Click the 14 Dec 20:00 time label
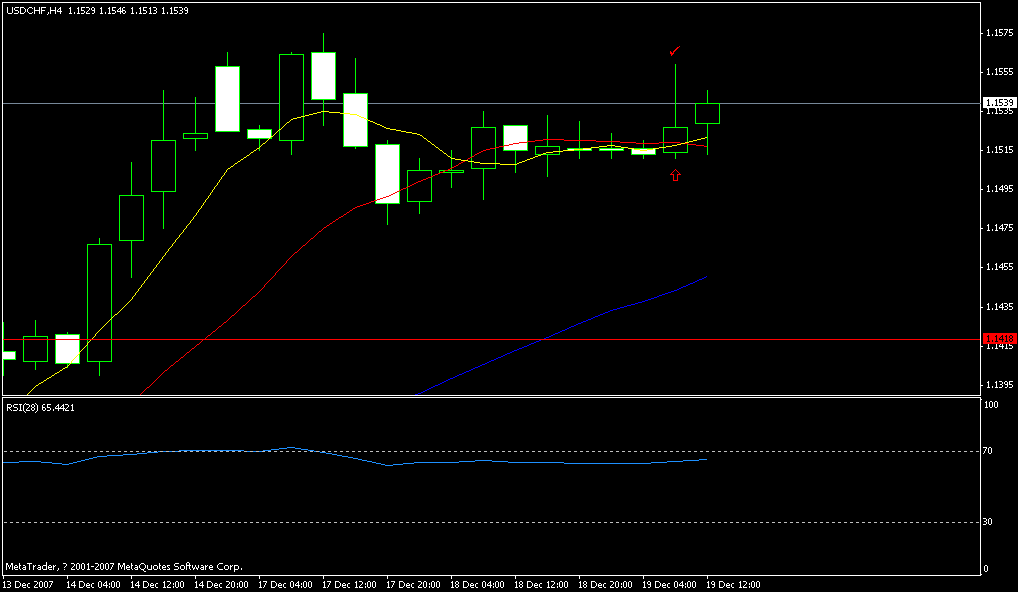The width and height of the screenshot is (1018, 592). click(x=221, y=585)
